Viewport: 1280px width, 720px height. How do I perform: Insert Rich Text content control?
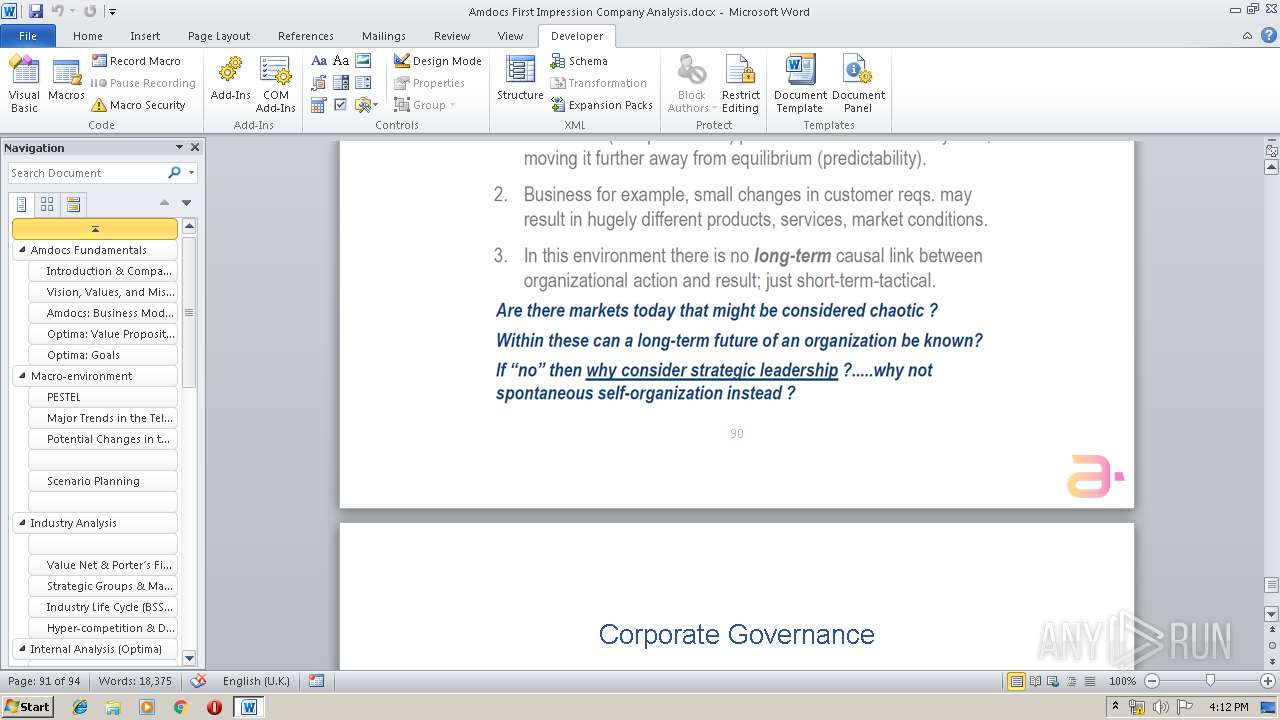pyautogui.click(x=319, y=61)
